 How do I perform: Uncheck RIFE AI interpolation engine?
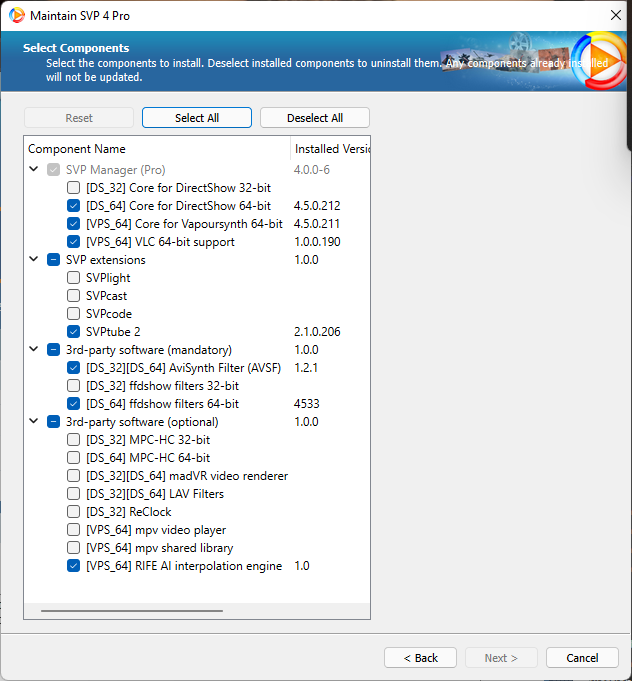coord(74,566)
